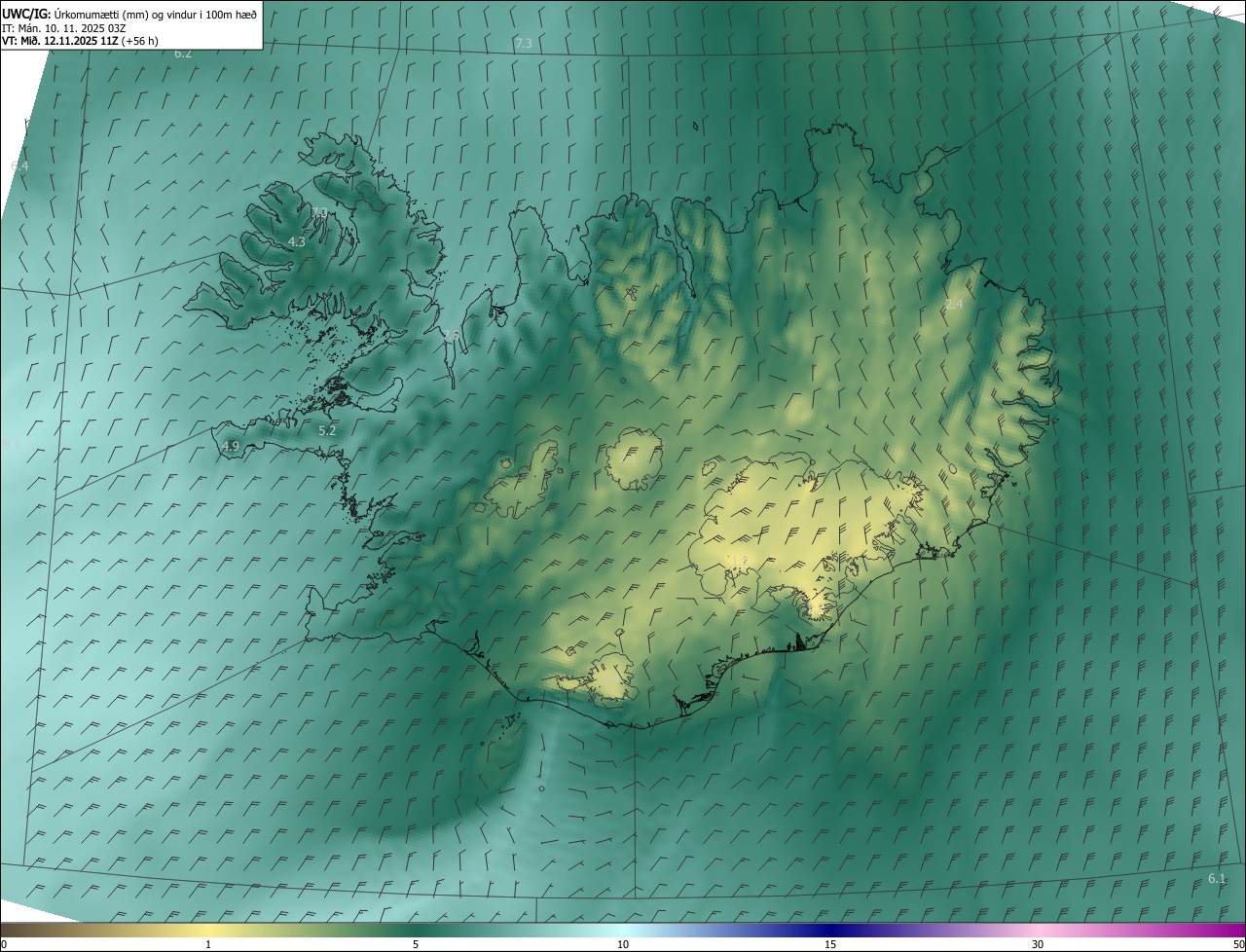Click the 10 tick on the color scale
The width and height of the screenshot is (1246, 952).
(x=623, y=944)
